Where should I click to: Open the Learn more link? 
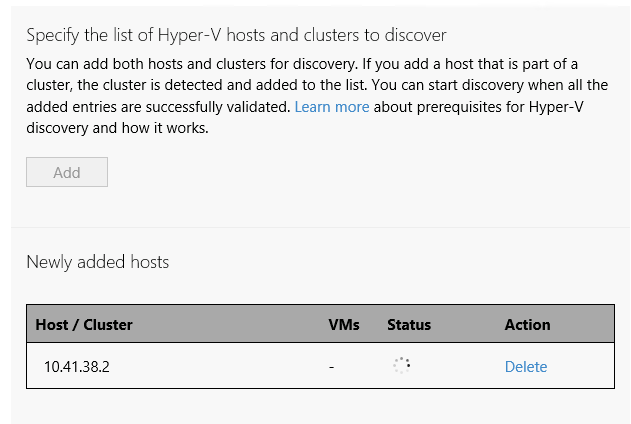[332, 107]
